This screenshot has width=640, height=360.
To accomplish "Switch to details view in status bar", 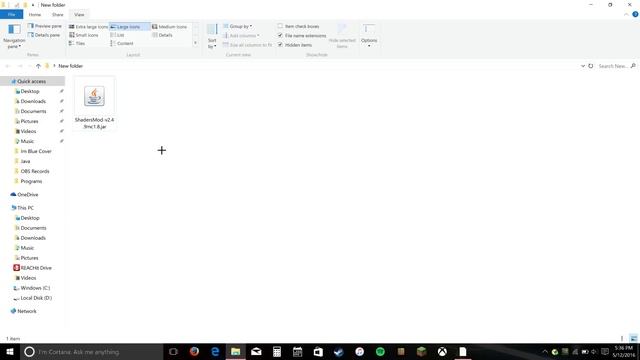I will click(622, 338).
